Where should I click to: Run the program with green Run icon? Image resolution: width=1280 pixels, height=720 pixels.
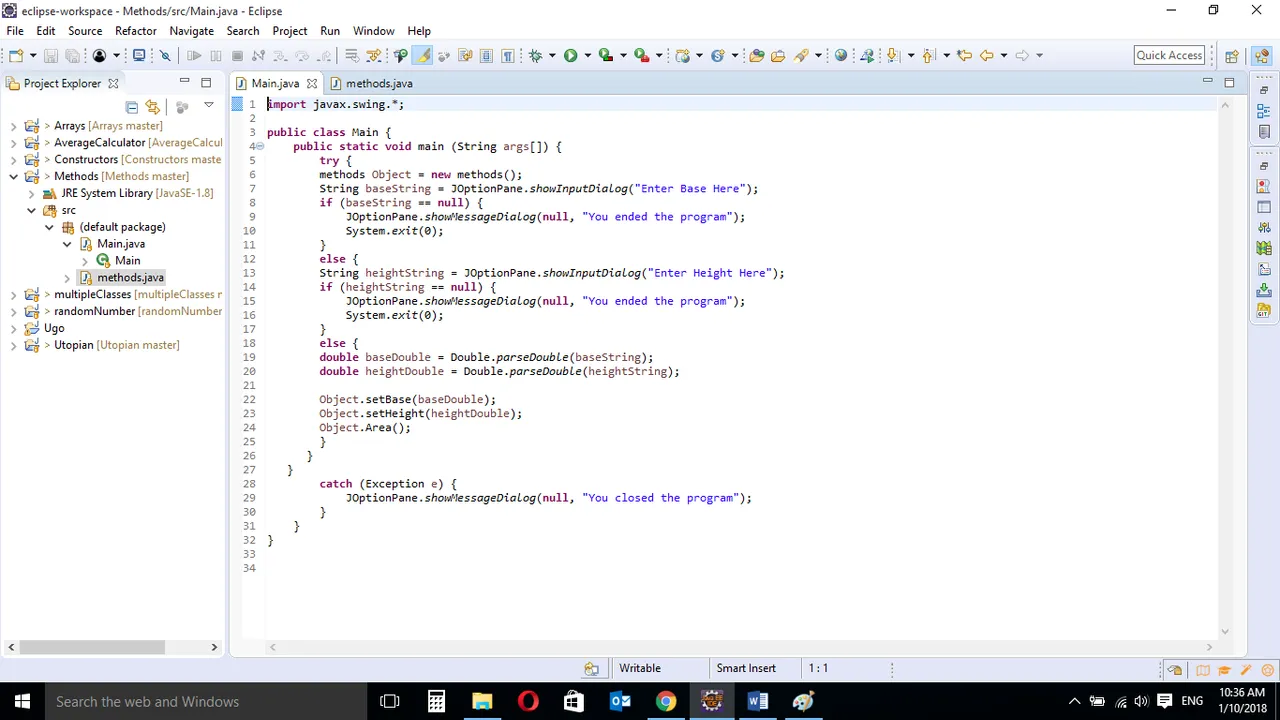point(570,55)
